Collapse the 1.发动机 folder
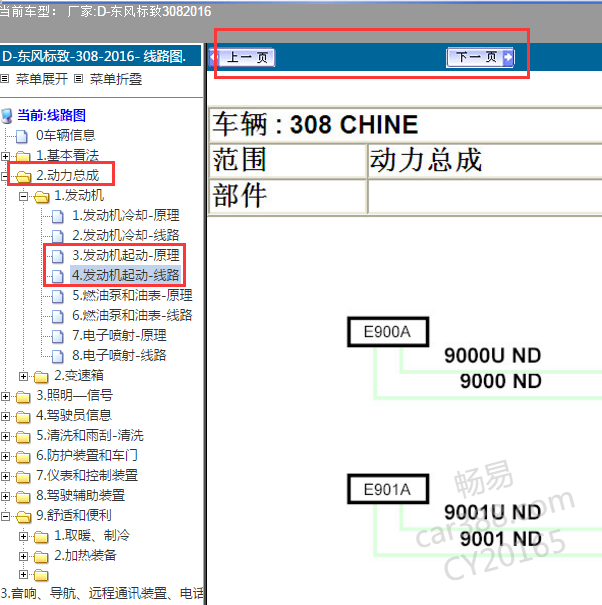 point(24,196)
